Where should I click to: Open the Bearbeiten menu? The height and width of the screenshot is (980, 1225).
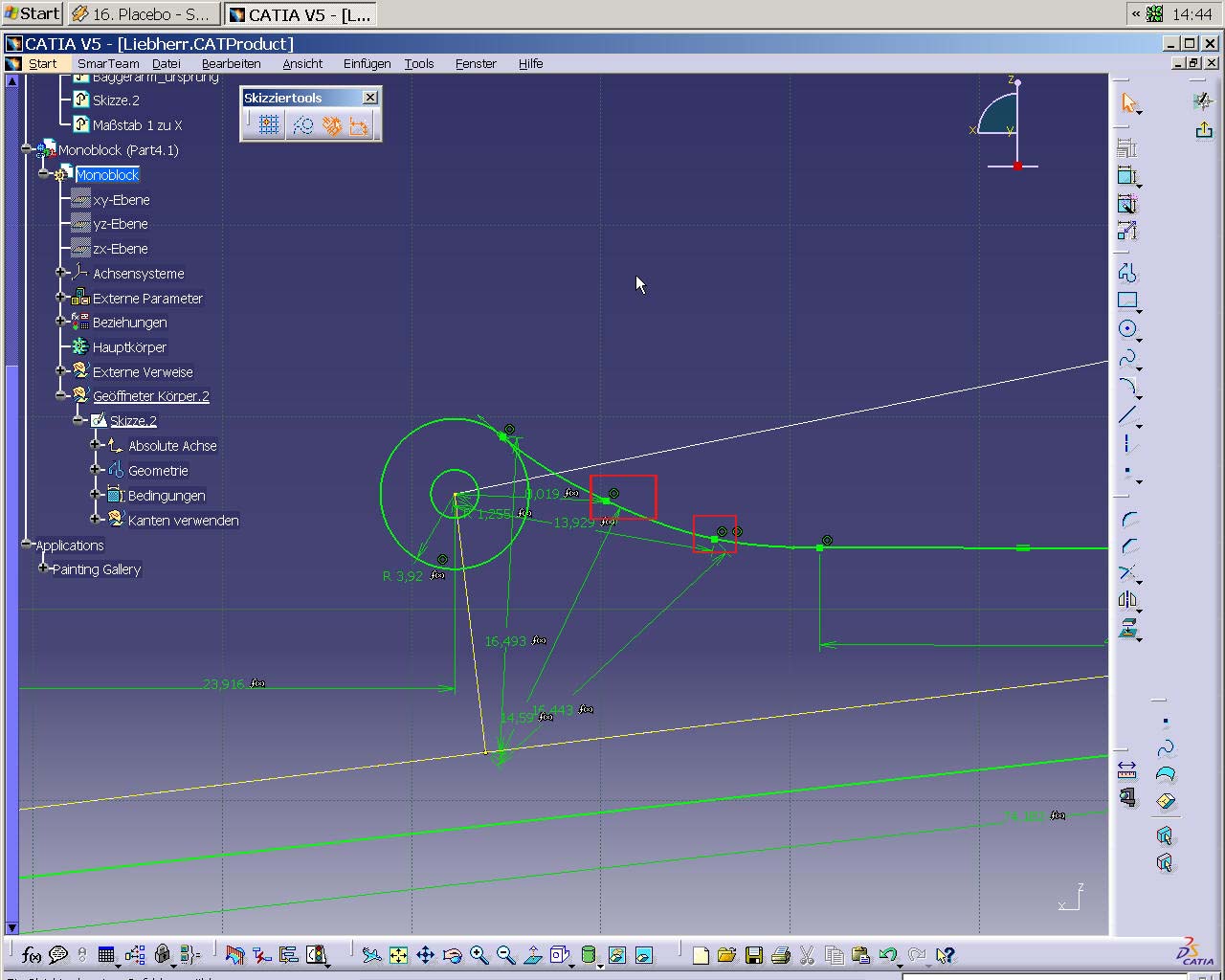coord(231,63)
